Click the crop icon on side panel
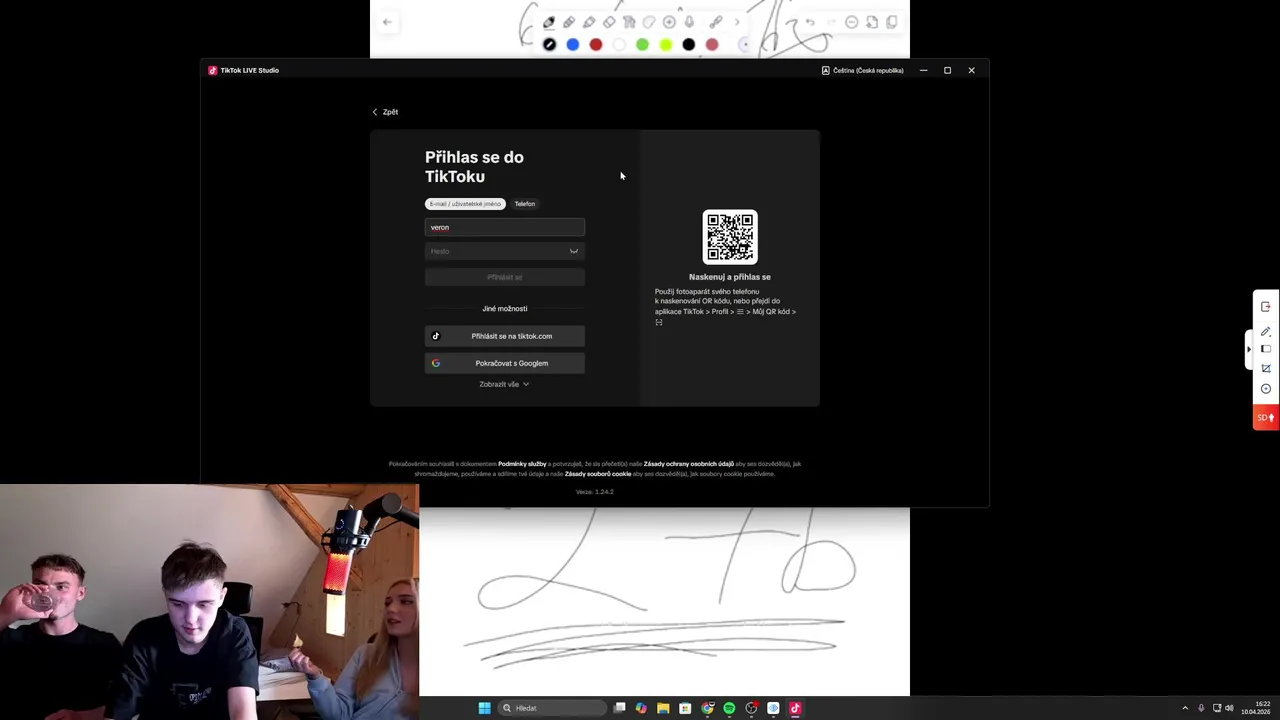Image resolution: width=1280 pixels, height=720 pixels. (x=1266, y=368)
